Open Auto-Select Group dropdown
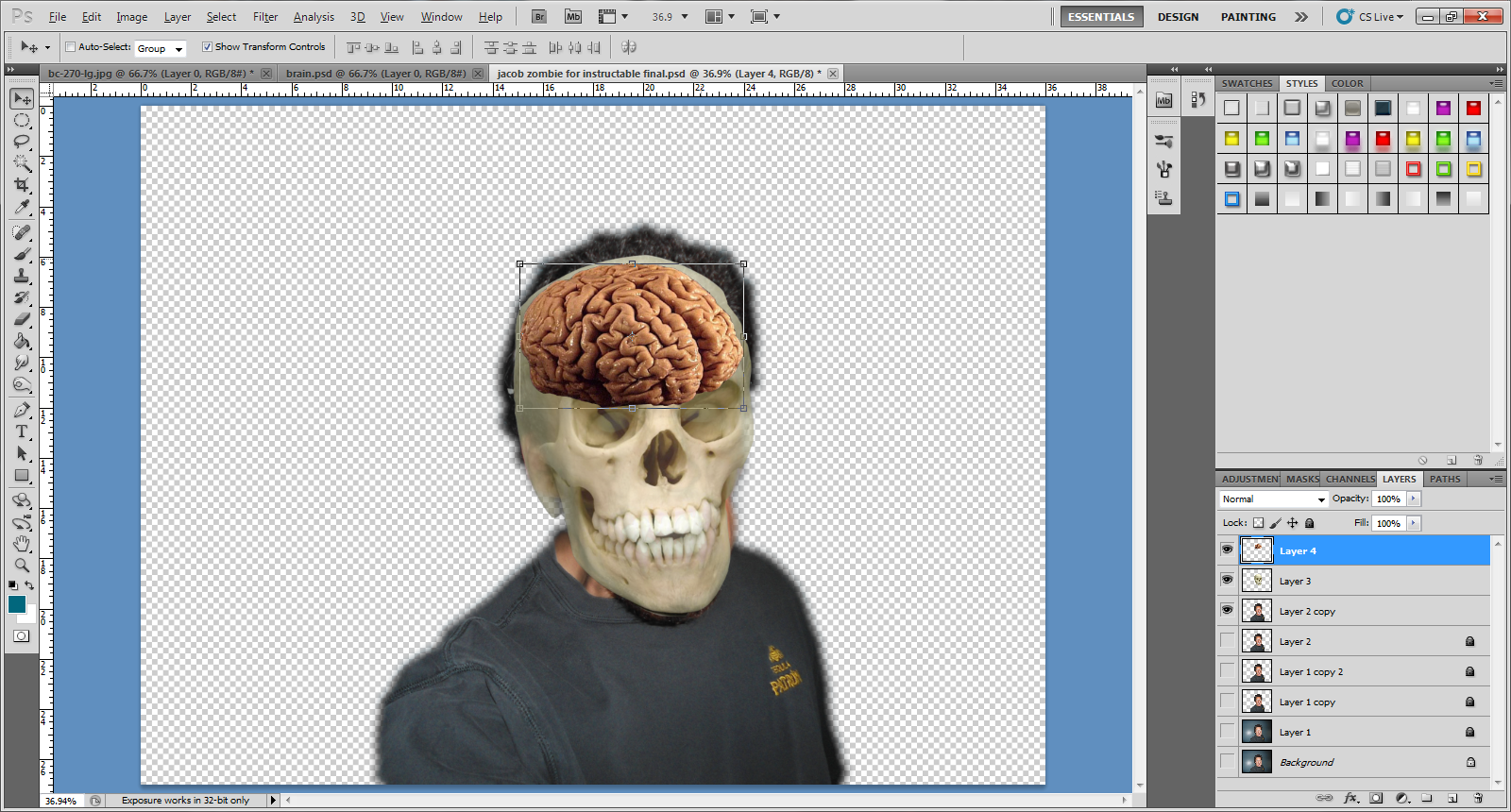 (x=161, y=48)
